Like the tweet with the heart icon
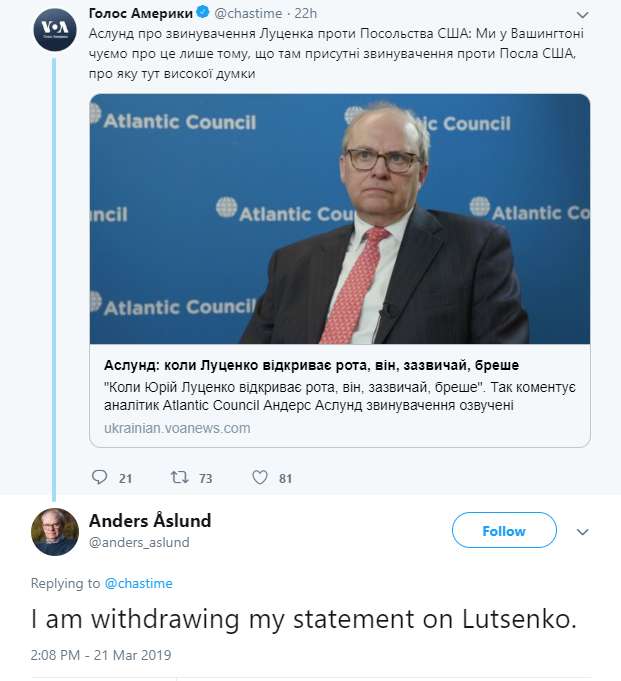This screenshot has height=681, width=621. tap(260, 478)
